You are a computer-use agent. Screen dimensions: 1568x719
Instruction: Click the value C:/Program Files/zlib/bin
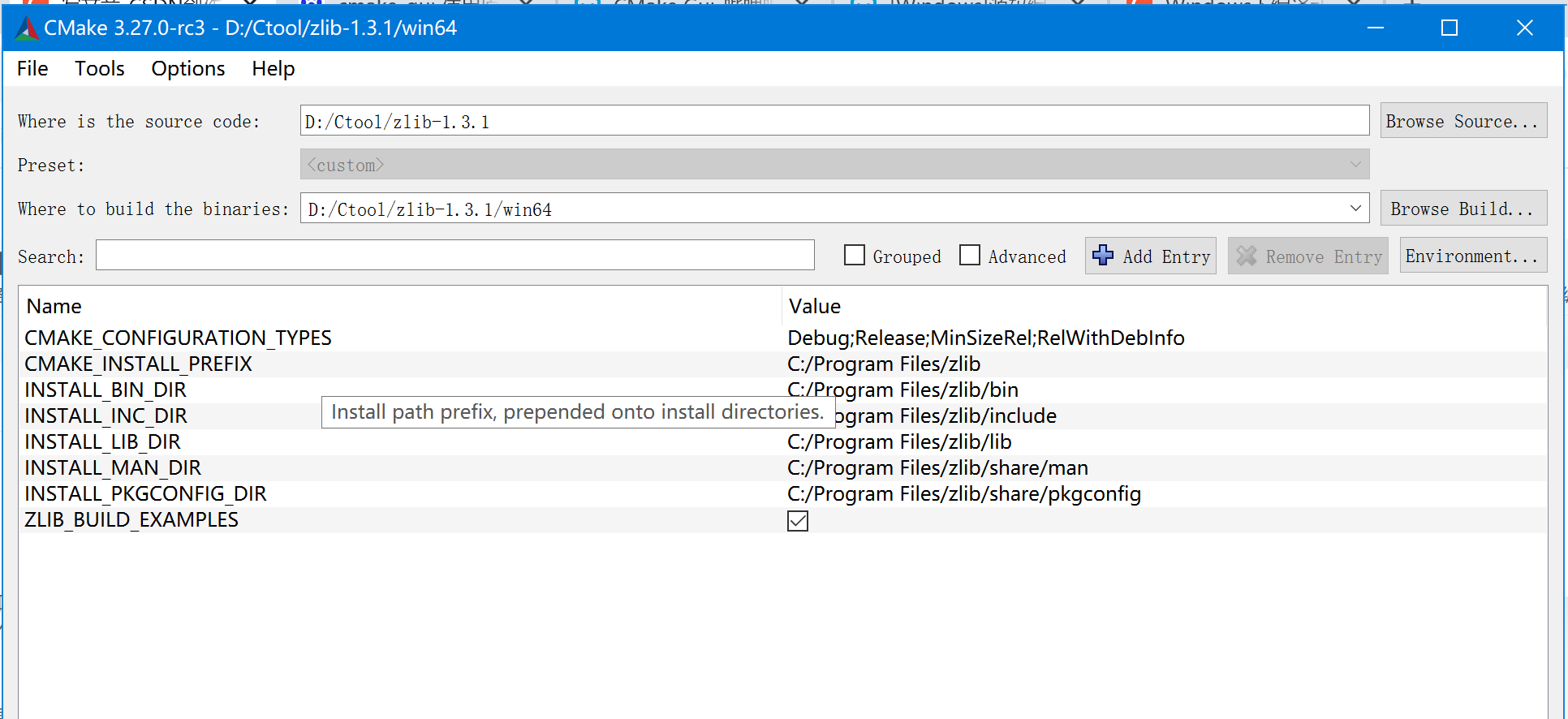(x=902, y=390)
